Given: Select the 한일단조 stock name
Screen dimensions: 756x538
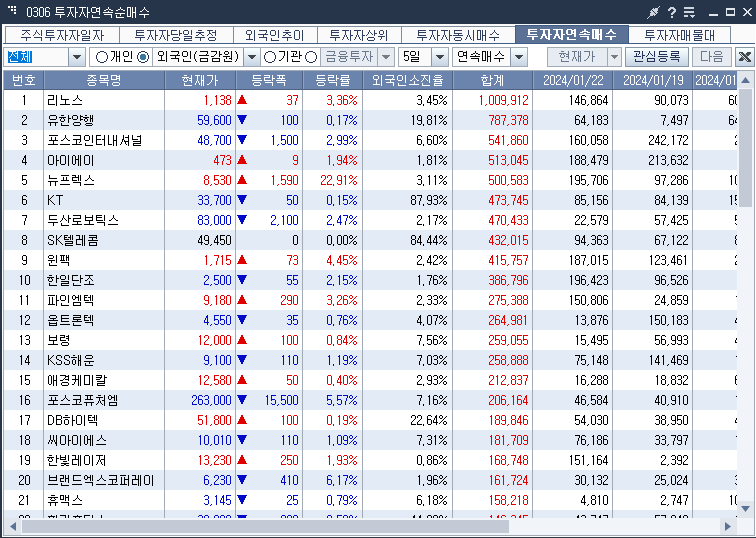Looking at the screenshot, I should pos(70,280).
